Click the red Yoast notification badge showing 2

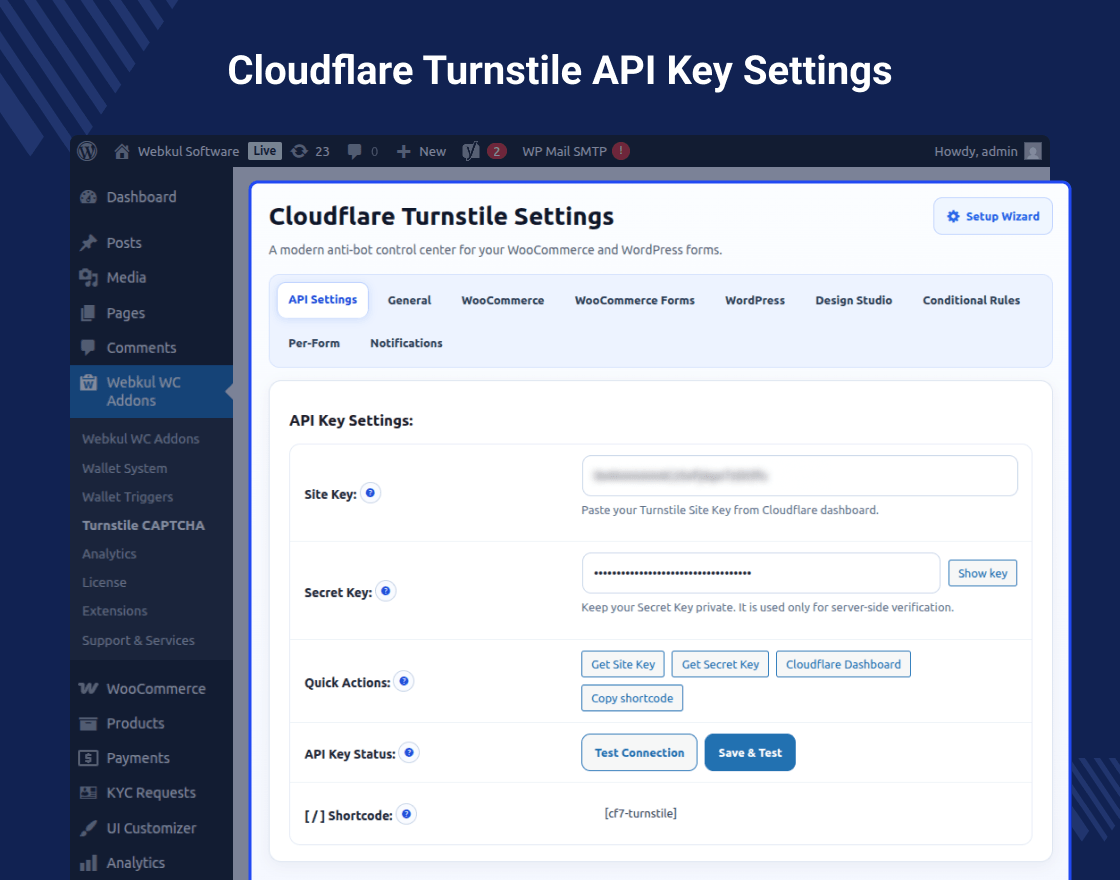click(496, 151)
